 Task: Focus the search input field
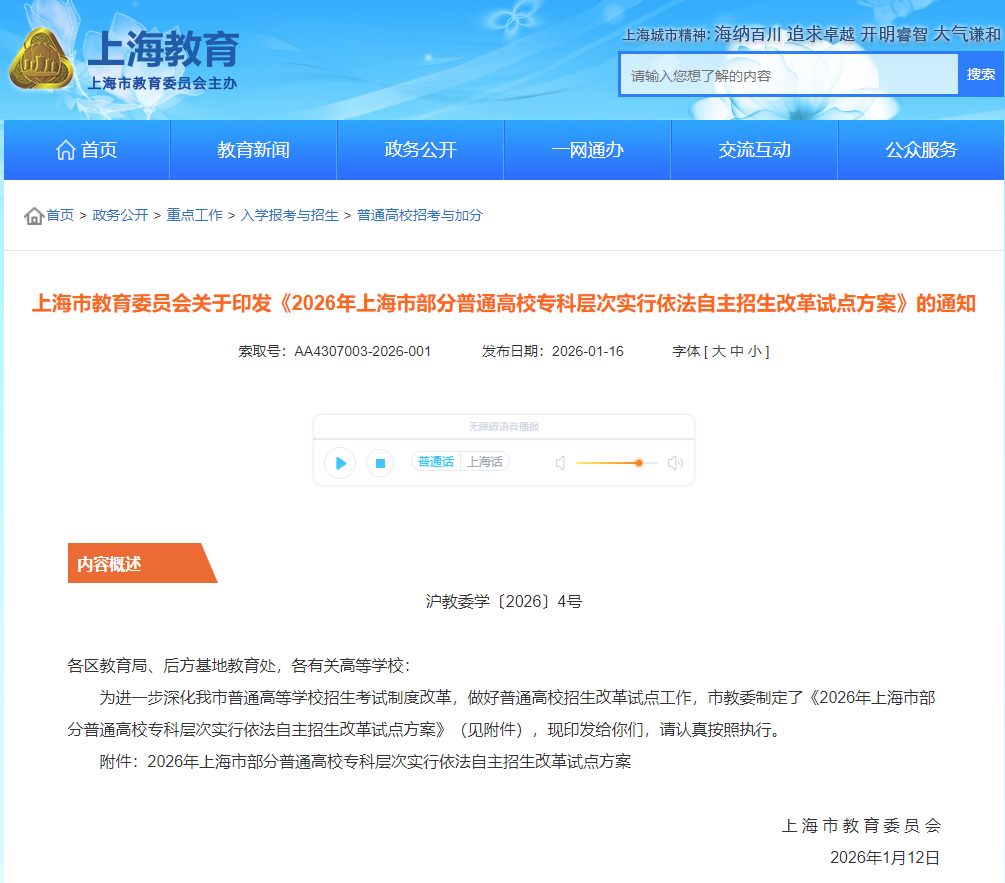tap(789, 75)
